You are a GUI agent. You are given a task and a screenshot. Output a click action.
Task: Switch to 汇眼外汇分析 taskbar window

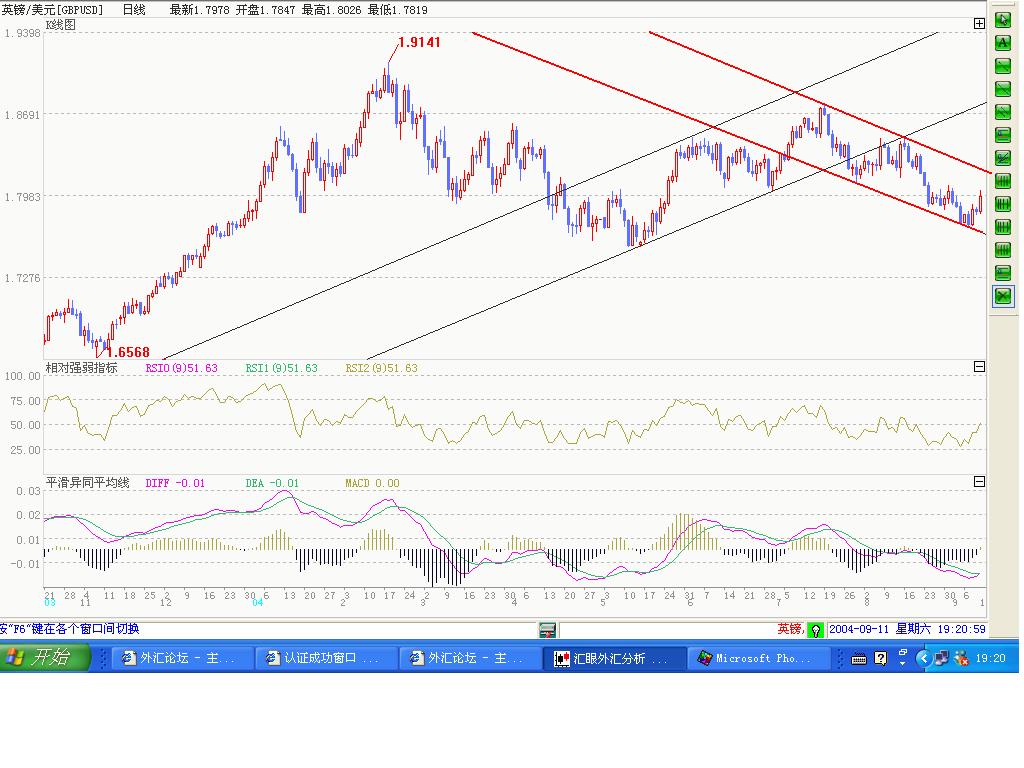(615, 658)
